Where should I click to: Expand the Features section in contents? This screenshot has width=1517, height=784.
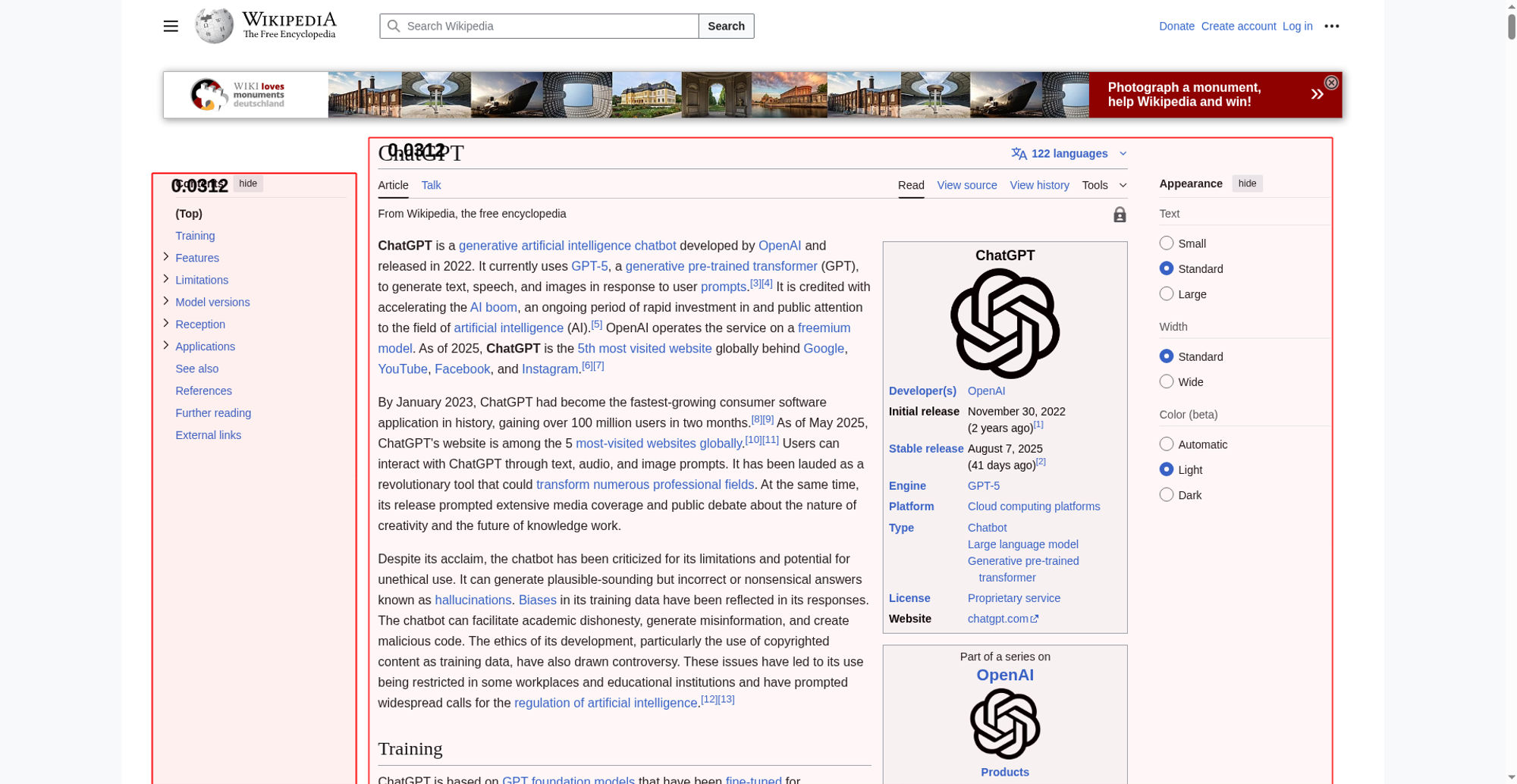[166, 257]
